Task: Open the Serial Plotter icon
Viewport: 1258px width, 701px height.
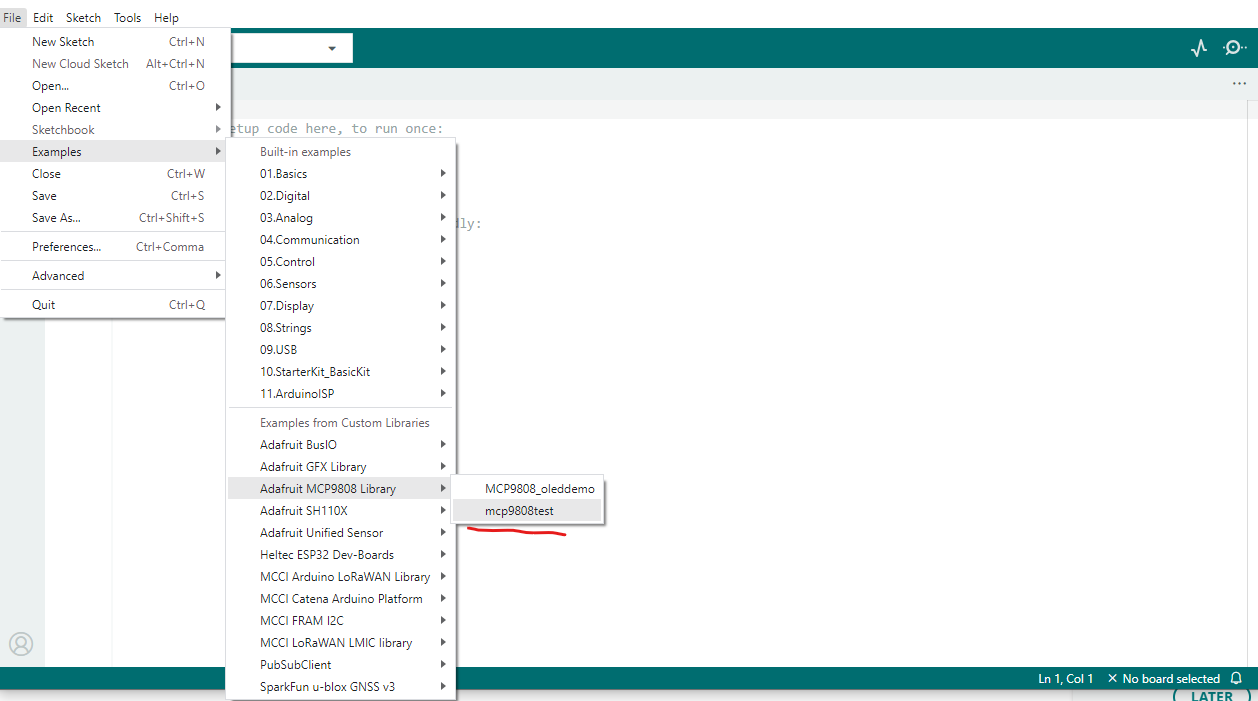Action: click(x=1199, y=48)
